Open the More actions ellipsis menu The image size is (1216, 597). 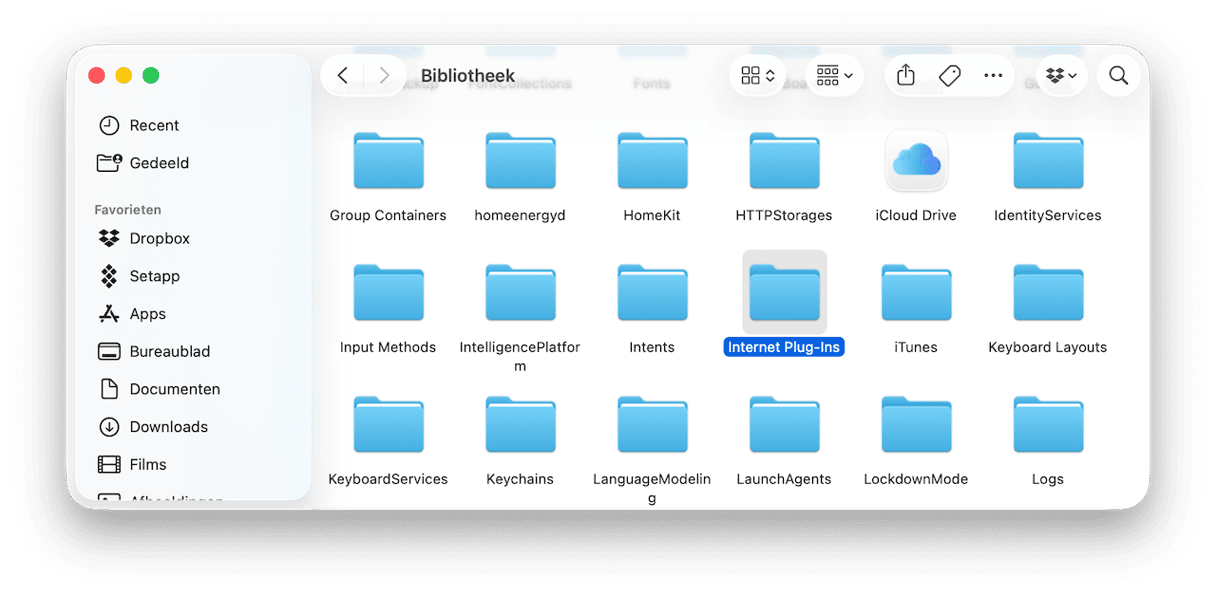tap(993, 76)
